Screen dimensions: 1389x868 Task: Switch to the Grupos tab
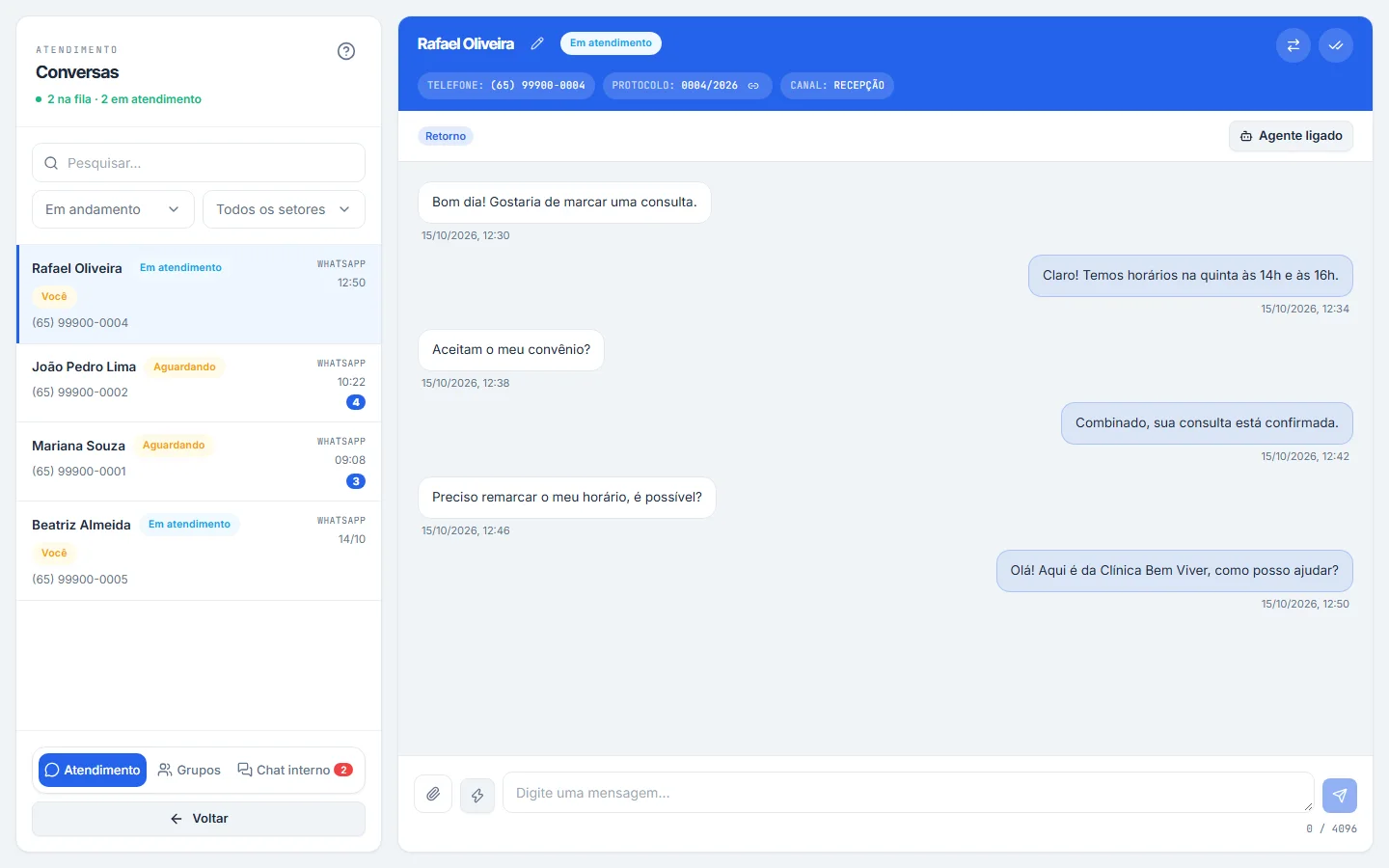coord(189,770)
